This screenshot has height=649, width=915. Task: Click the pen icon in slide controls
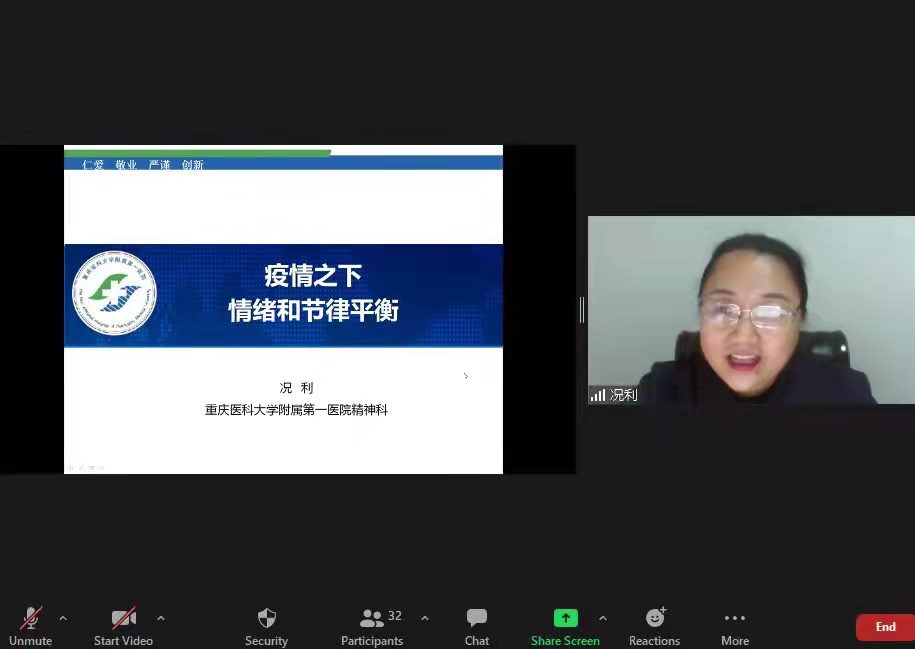coord(80,467)
